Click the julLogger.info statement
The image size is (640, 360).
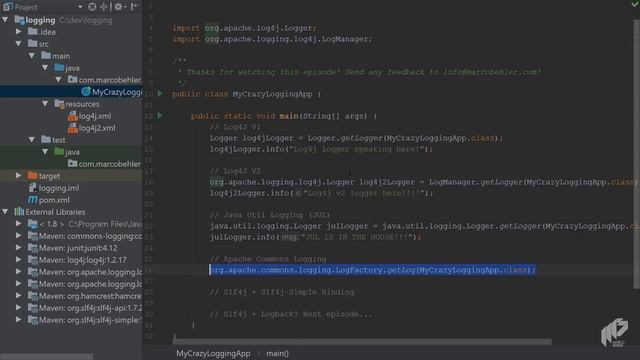click(x=315, y=237)
